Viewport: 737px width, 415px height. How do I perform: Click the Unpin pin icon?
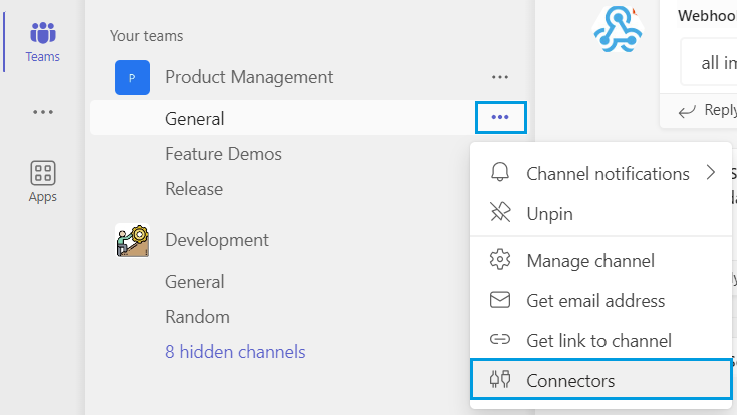(x=500, y=212)
